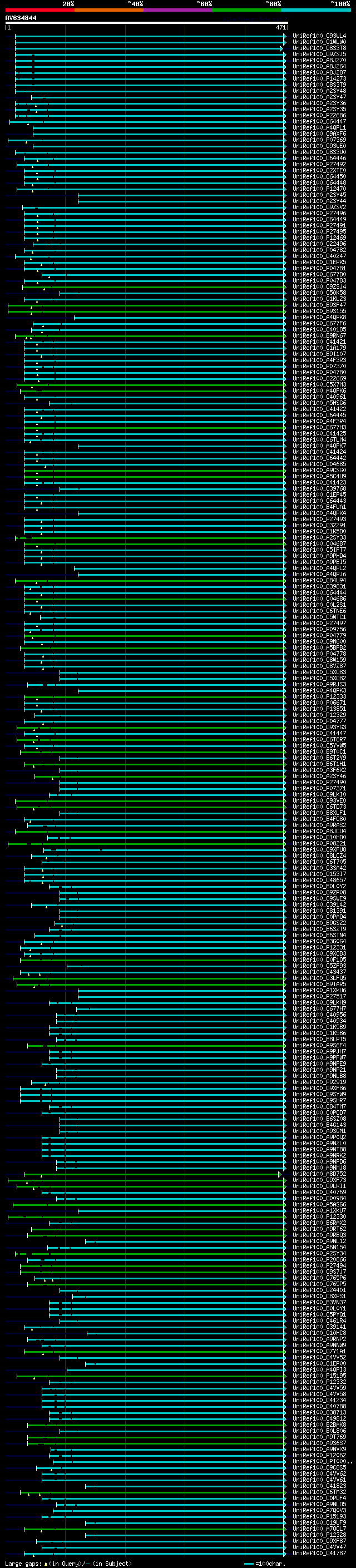Select label UniRef100_A9CSG0
The height and width of the screenshot is (1568, 356).
point(319,471)
